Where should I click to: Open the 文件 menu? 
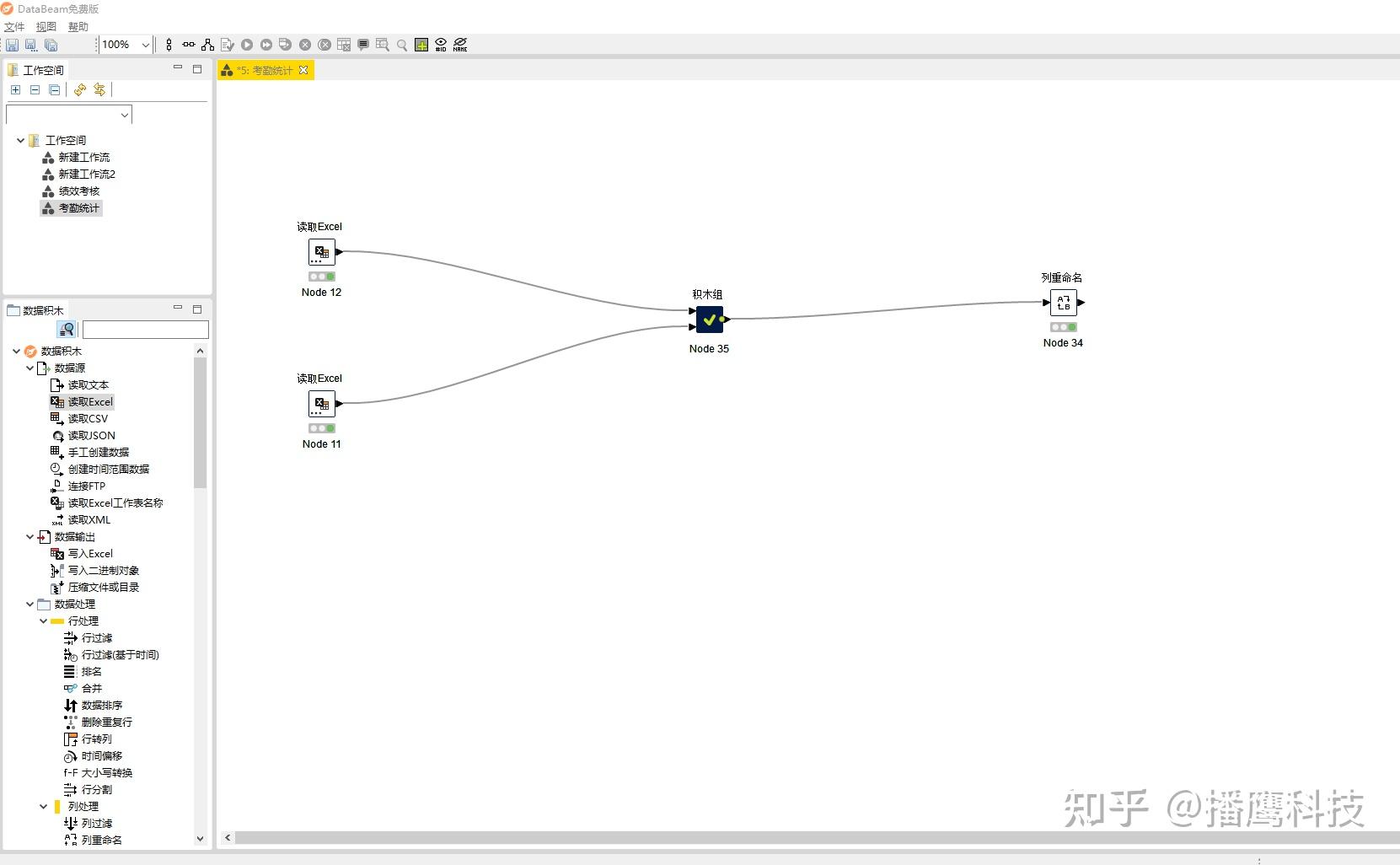point(14,27)
